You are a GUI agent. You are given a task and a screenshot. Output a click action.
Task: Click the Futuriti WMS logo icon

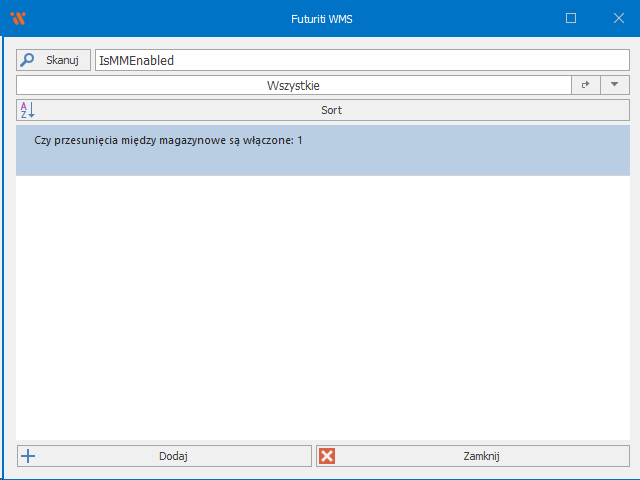pyautogui.click(x=17, y=18)
